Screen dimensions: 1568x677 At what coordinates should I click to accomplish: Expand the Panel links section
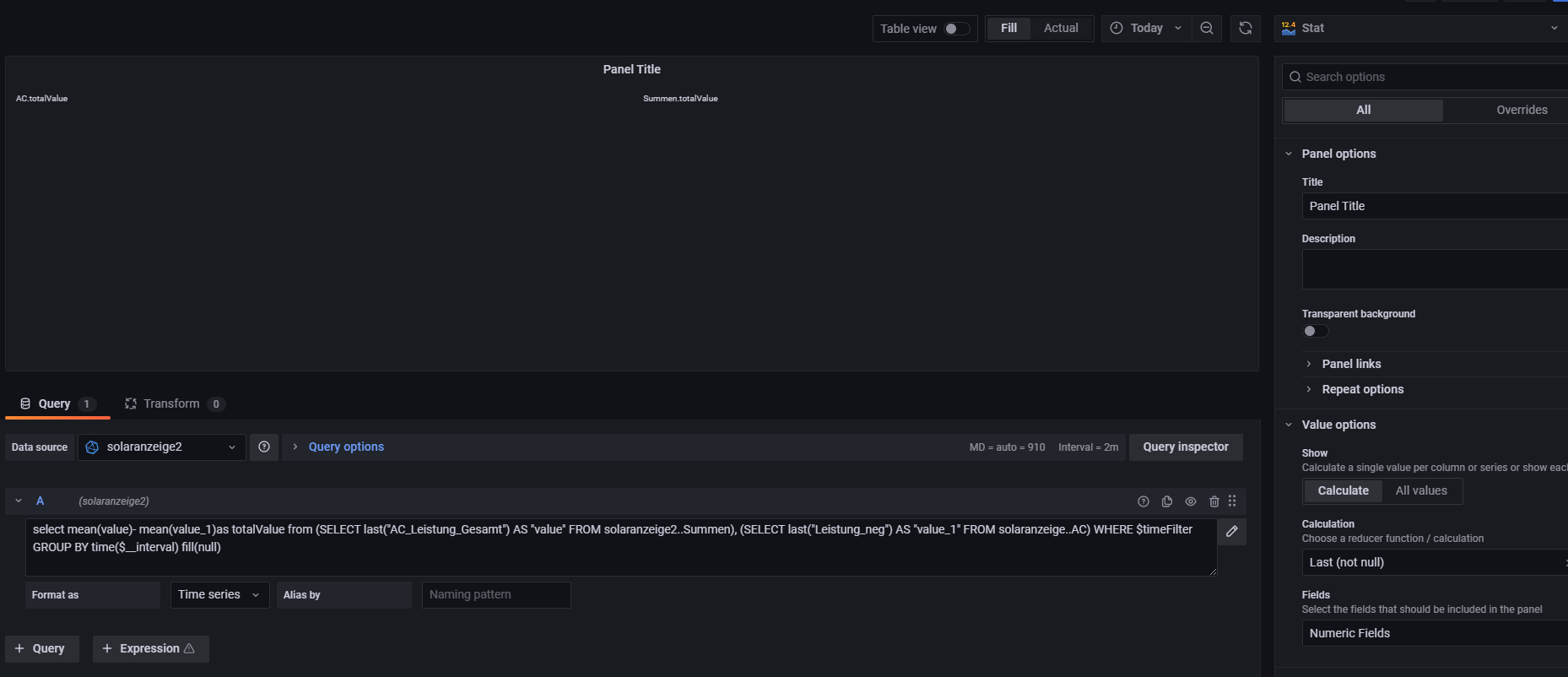tap(1351, 364)
